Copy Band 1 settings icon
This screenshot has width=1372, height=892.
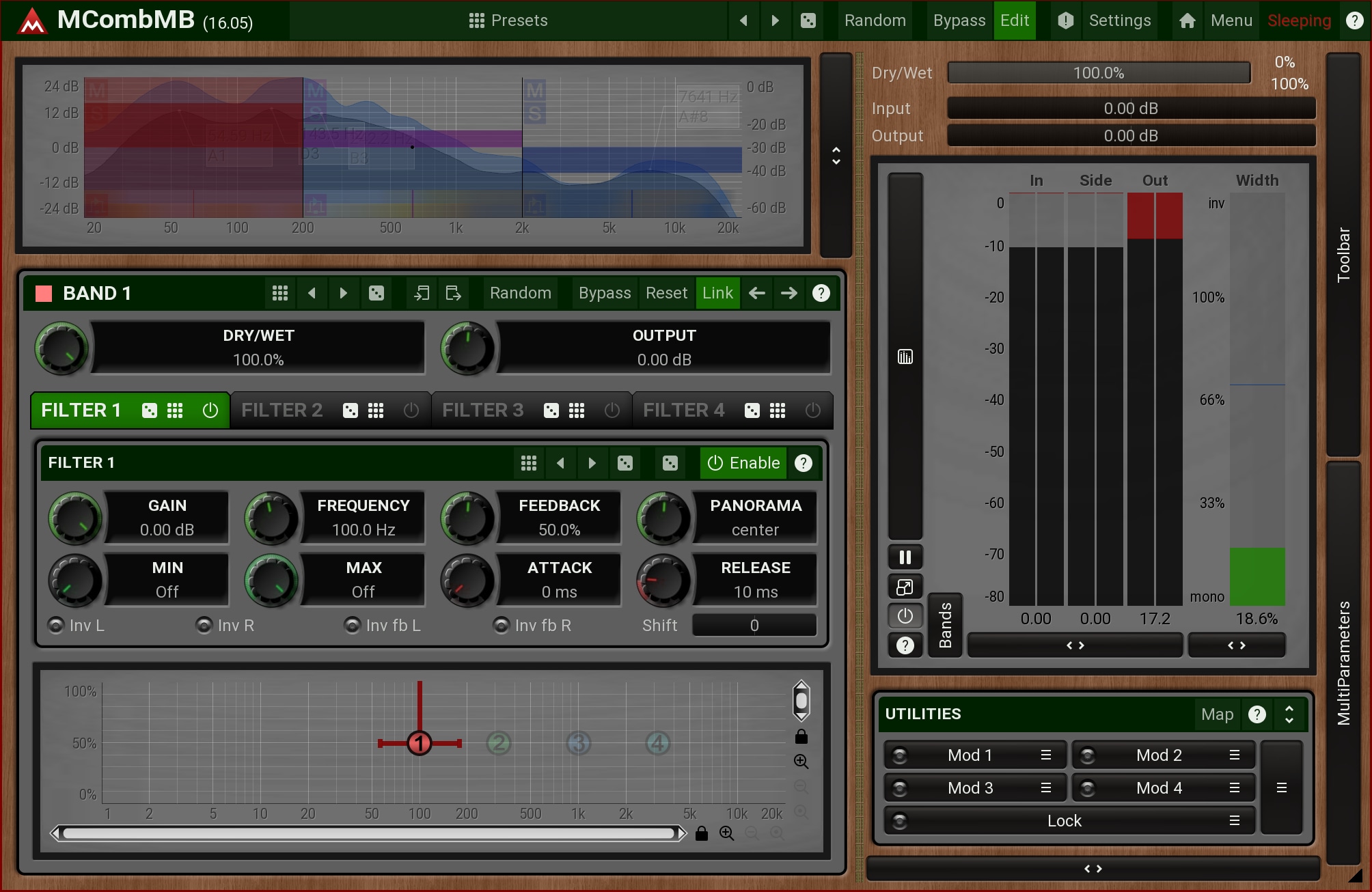click(x=422, y=293)
